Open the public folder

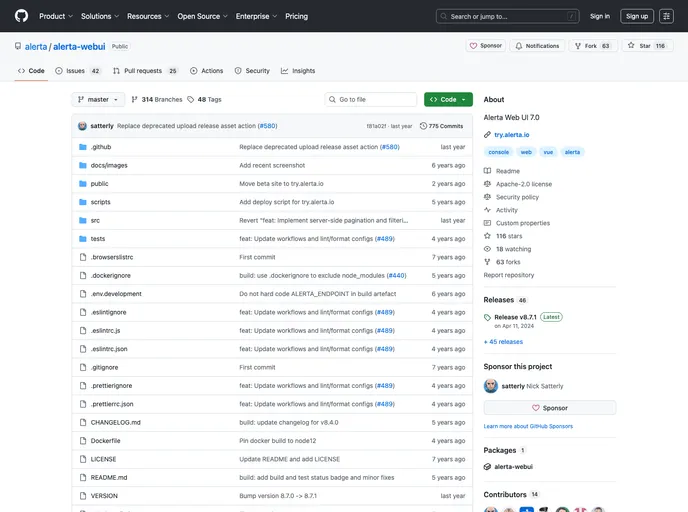(x=99, y=184)
